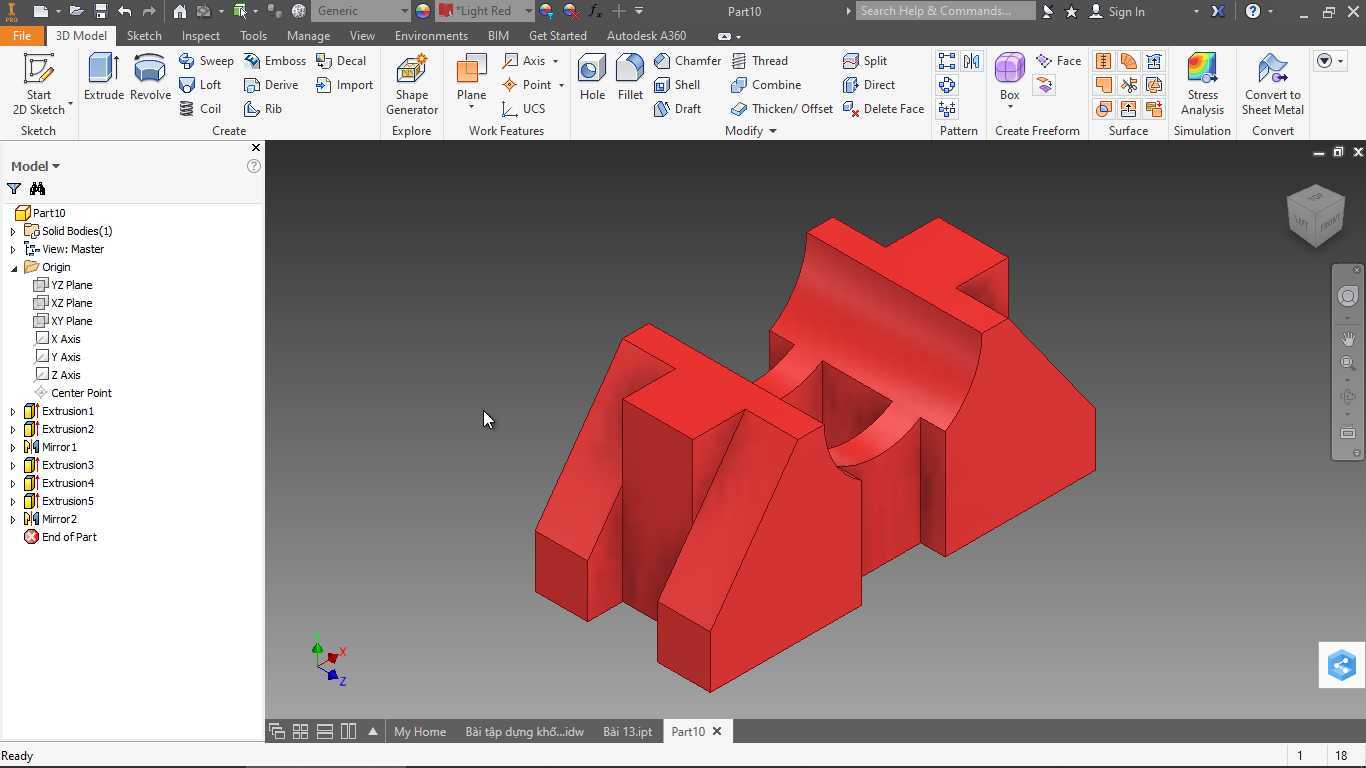Select the Revolve tool
The height and width of the screenshot is (768, 1366).
point(150,78)
